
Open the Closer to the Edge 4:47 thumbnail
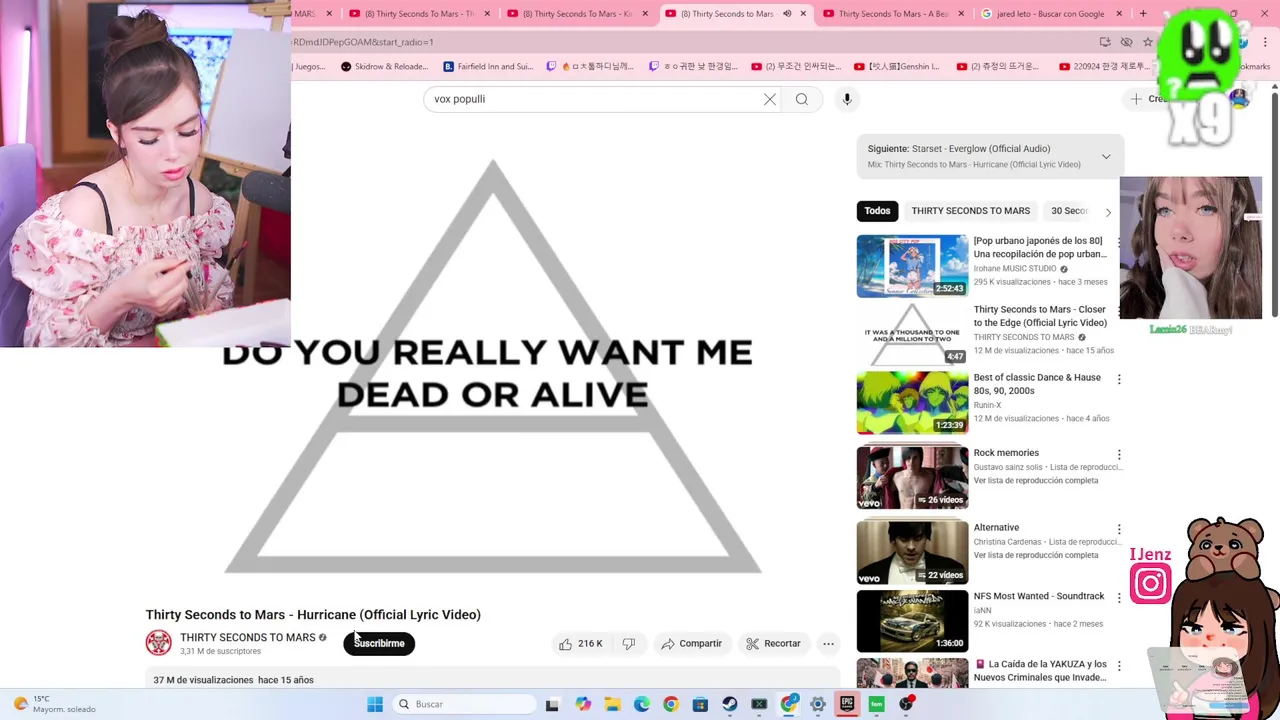(x=912, y=334)
